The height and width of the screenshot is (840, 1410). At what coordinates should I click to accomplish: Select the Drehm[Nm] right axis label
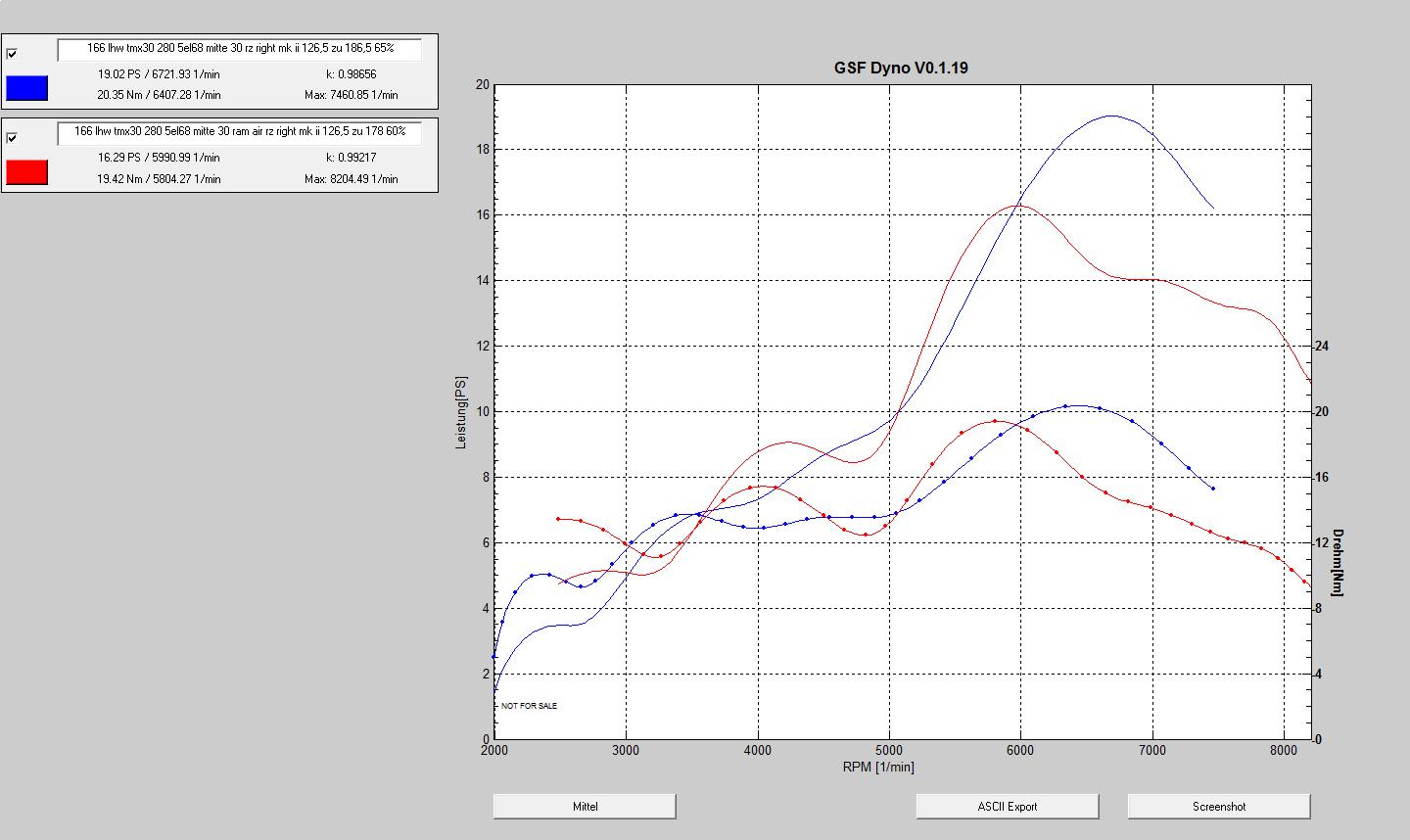click(x=1338, y=563)
